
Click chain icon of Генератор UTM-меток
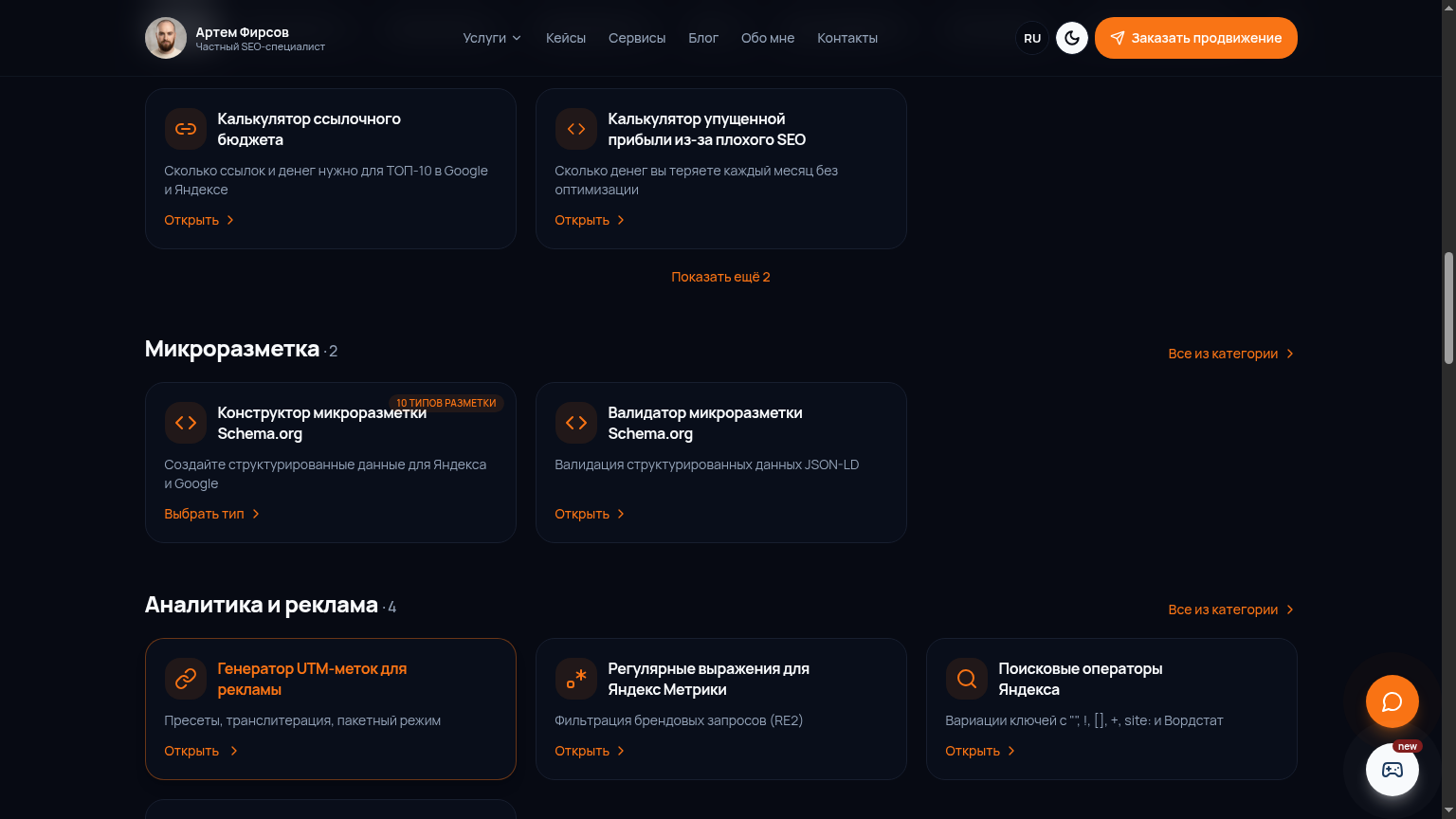point(186,679)
